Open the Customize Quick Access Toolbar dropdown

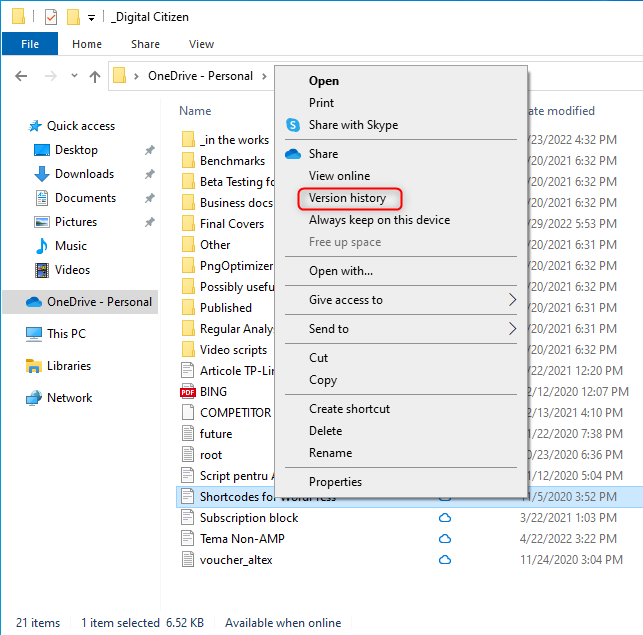point(91,18)
